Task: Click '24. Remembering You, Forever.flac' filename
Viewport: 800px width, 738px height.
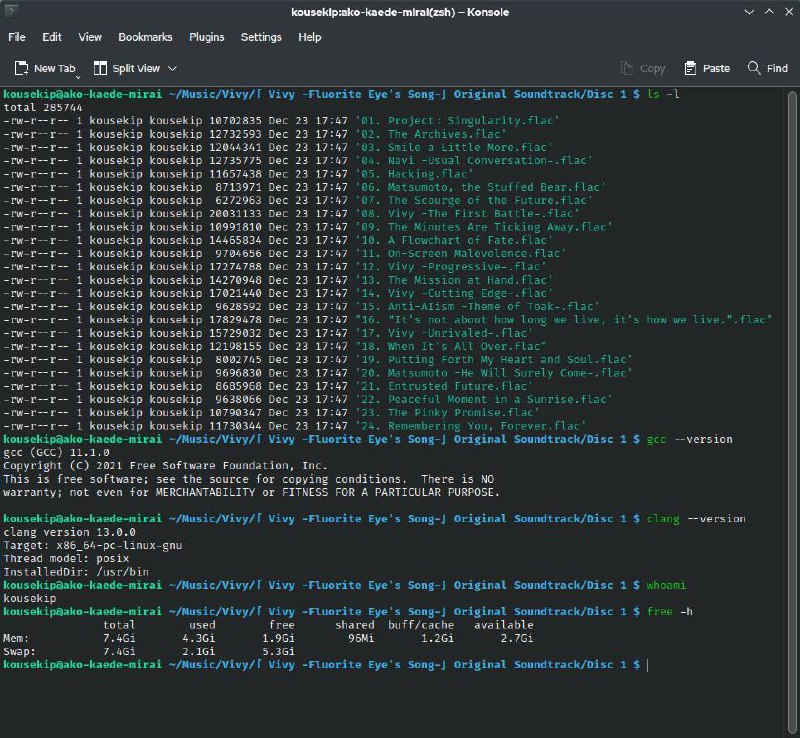Action: tap(471, 426)
